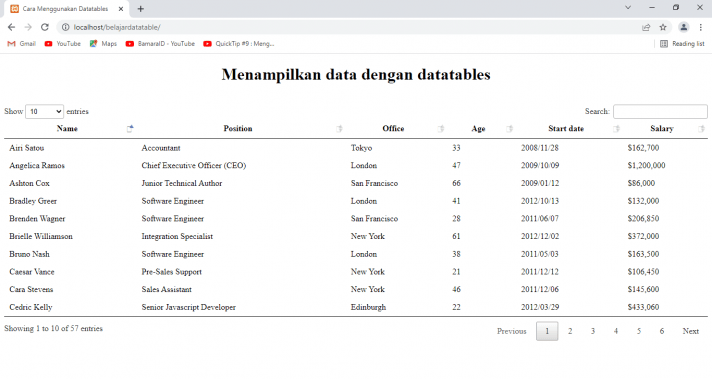Open Chrome three-dot menu
This screenshot has height=379, width=712.
point(701,27)
